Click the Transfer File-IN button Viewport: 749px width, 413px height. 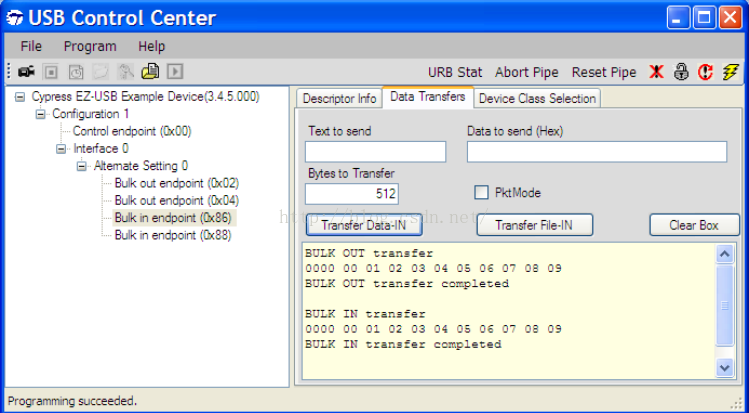(x=535, y=225)
